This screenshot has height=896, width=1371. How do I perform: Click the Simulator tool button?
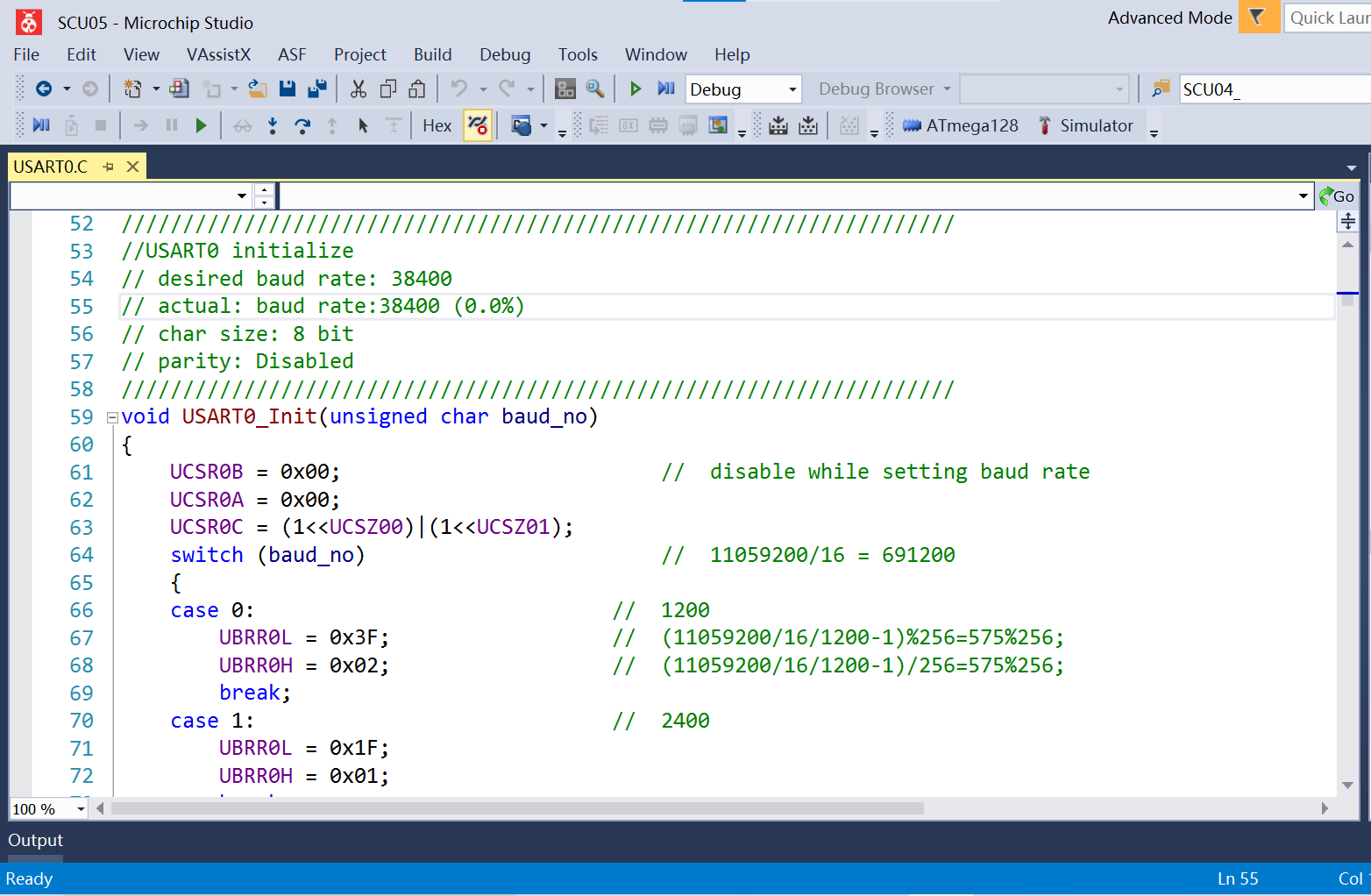click(x=1087, y=125)
